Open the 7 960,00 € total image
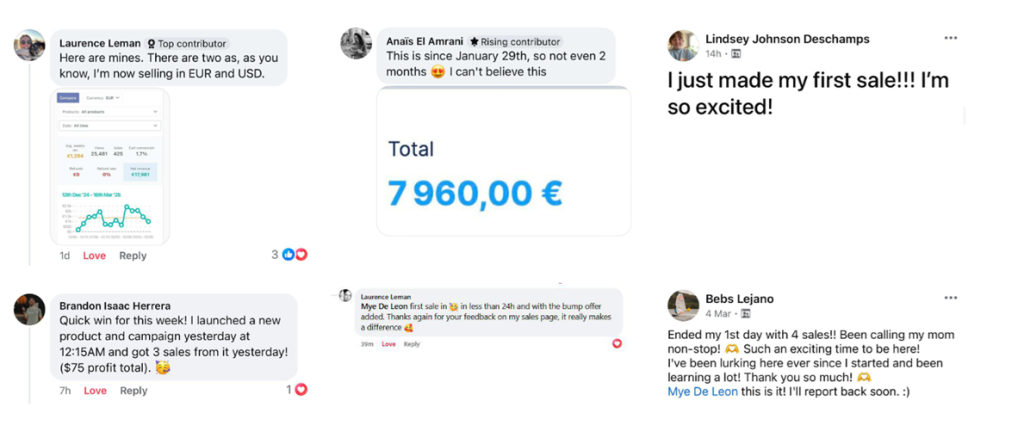Screen dimensions: 1024x444 (503, 162)
